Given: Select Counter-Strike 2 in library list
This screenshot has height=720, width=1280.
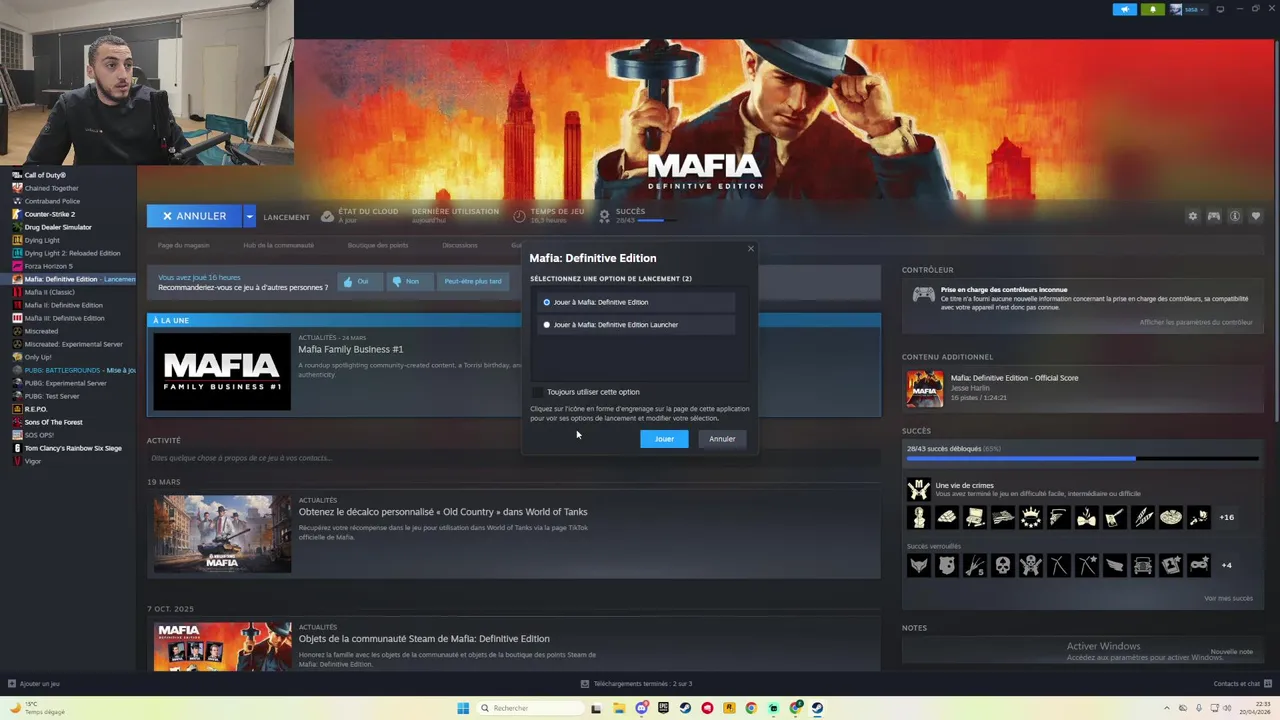Looking at the screenshot, I should click(49, 214).
